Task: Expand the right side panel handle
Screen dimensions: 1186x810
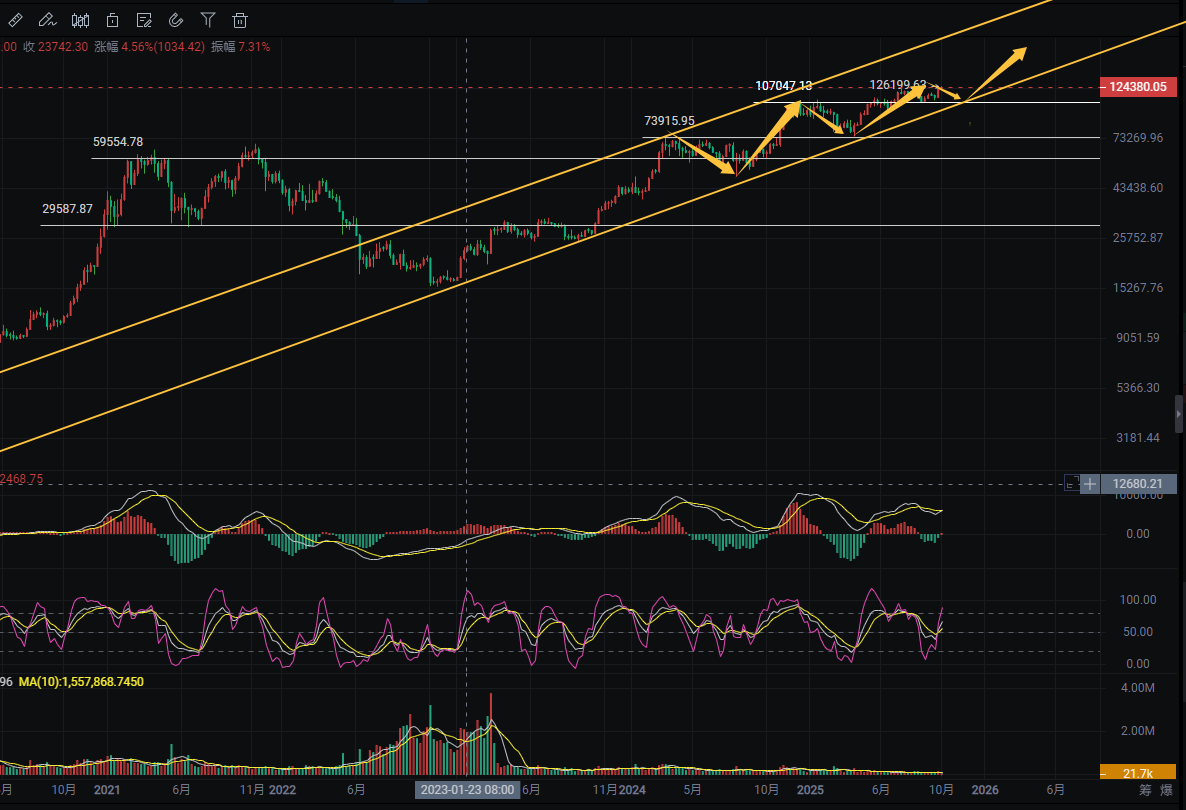Action: (x=1178, y=414)
